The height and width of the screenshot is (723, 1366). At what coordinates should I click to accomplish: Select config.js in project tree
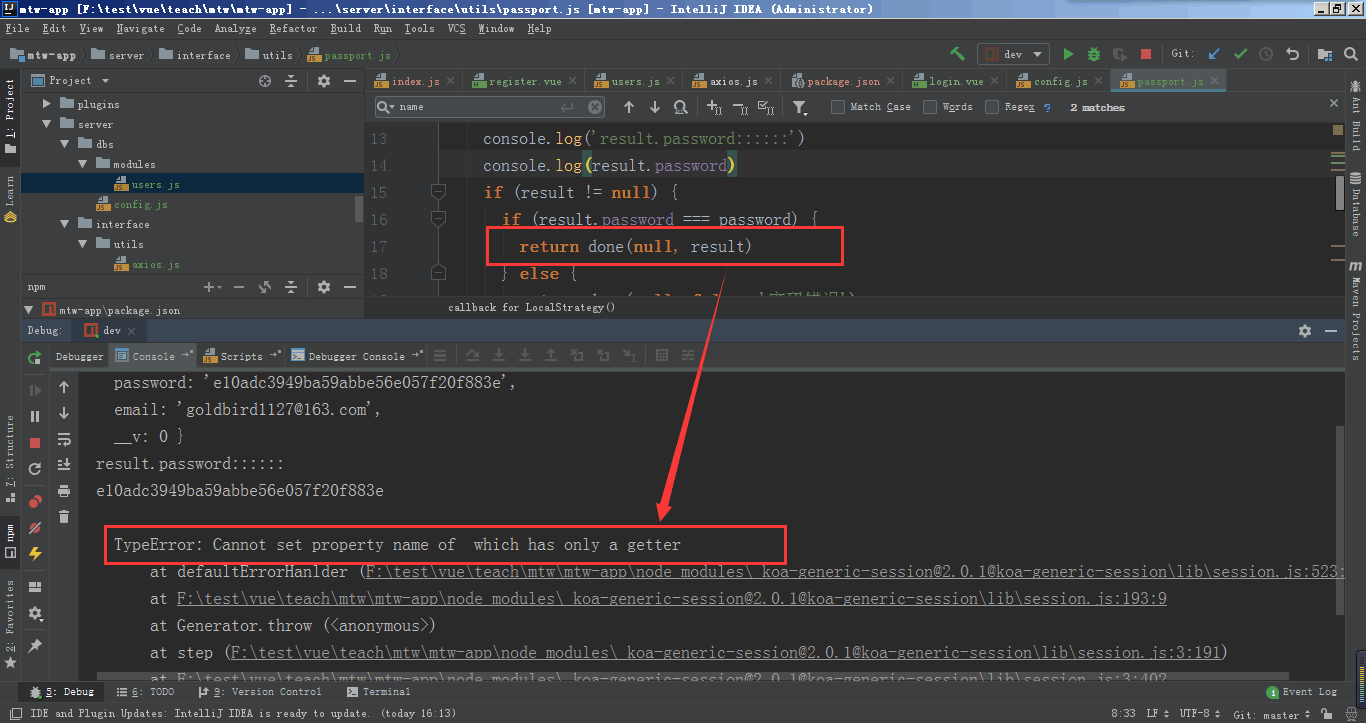click(140, 204)
